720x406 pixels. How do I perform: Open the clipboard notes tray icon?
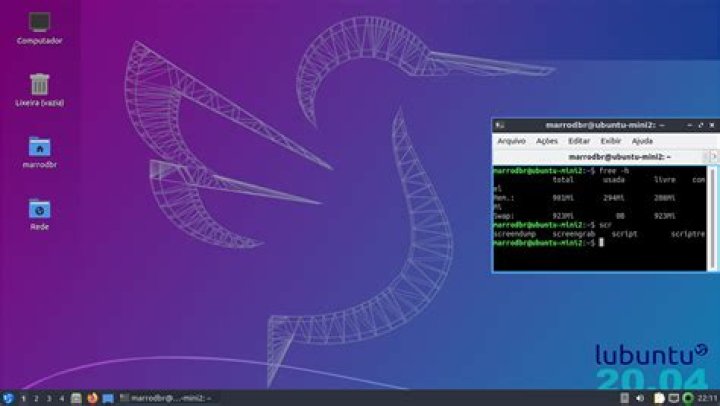click(x=659, y=398)
